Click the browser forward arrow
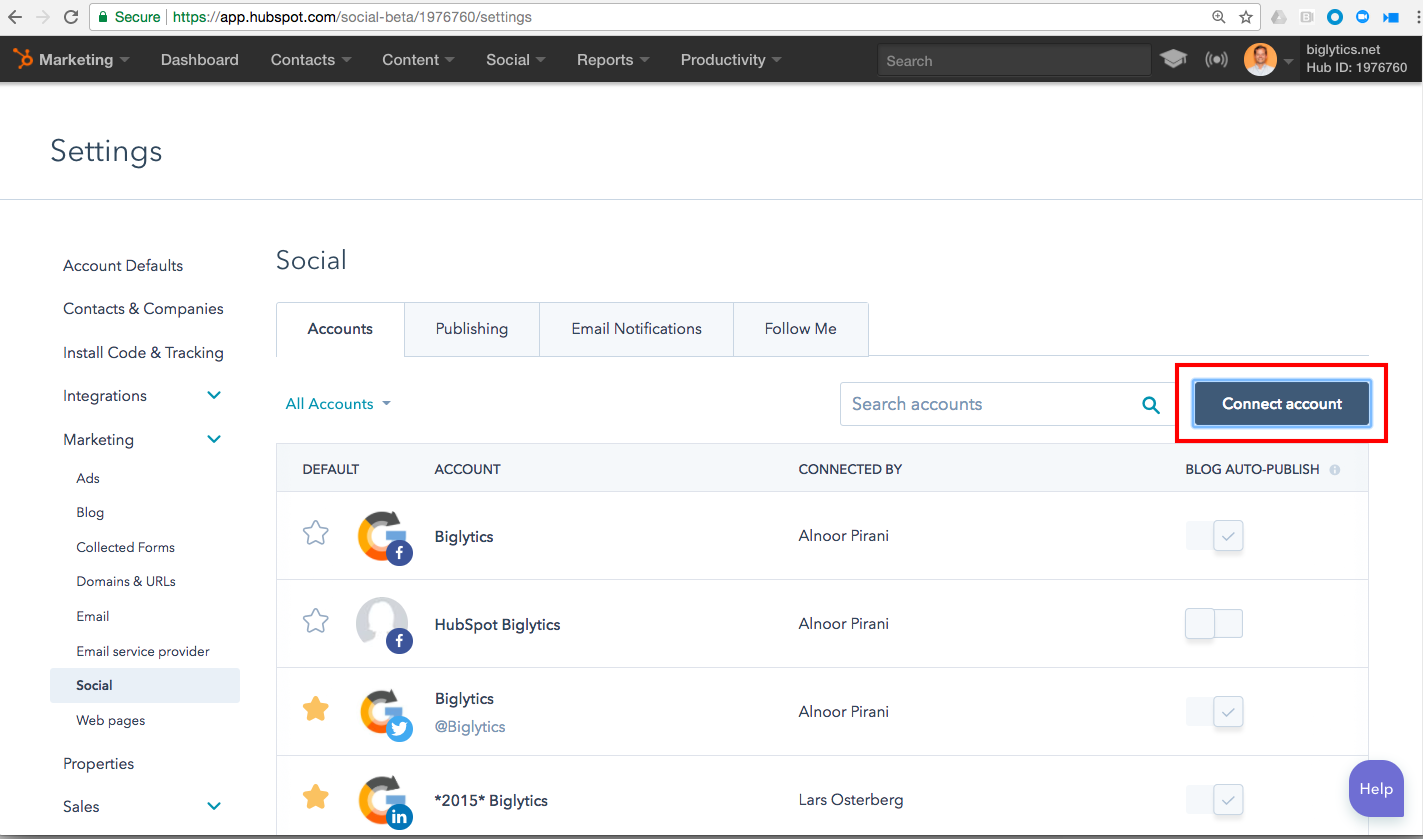 point(43,17)
